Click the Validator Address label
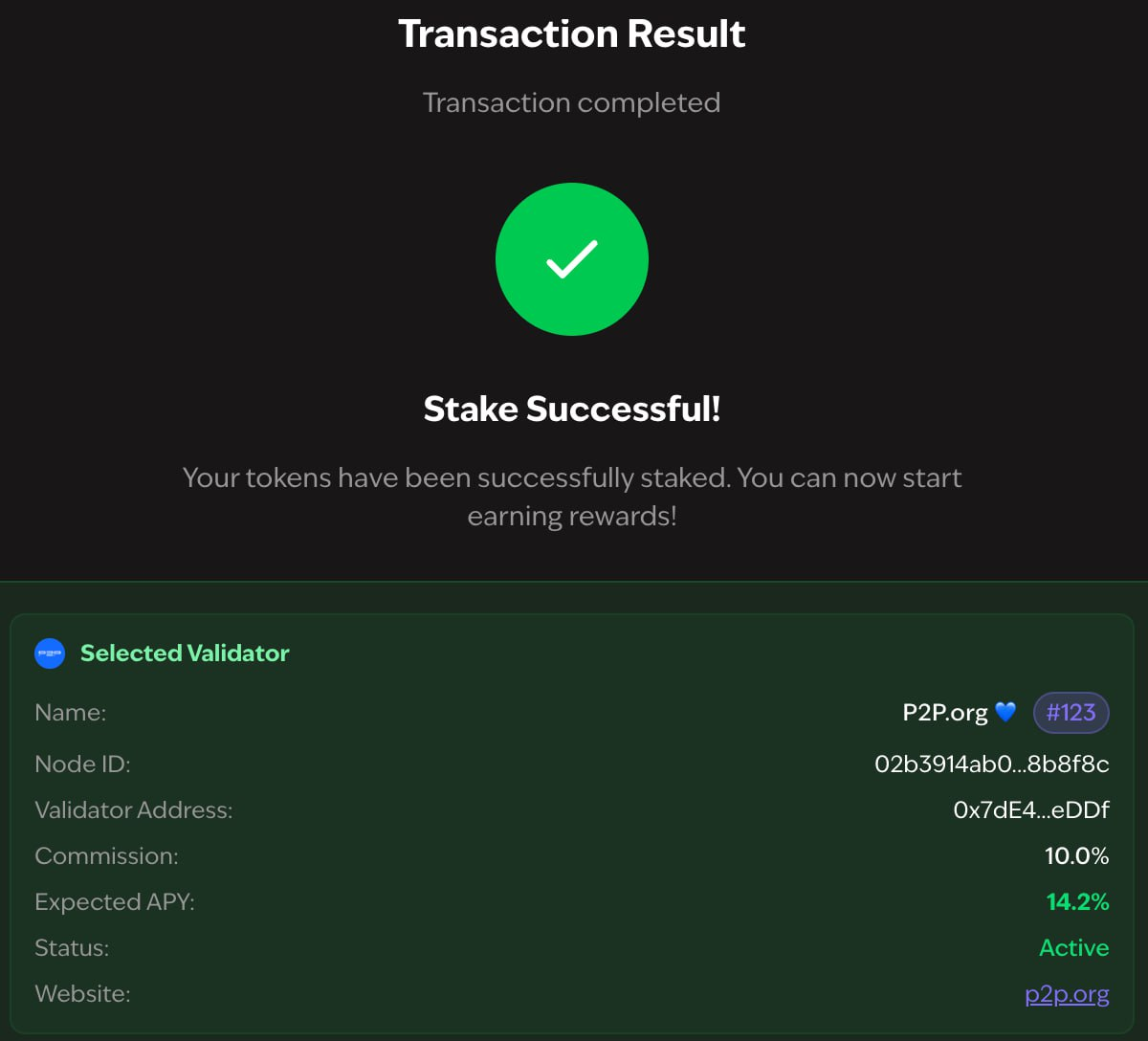Image resolution: width=1148 pixels, height=1041 pixels. (x=134, y=810)
